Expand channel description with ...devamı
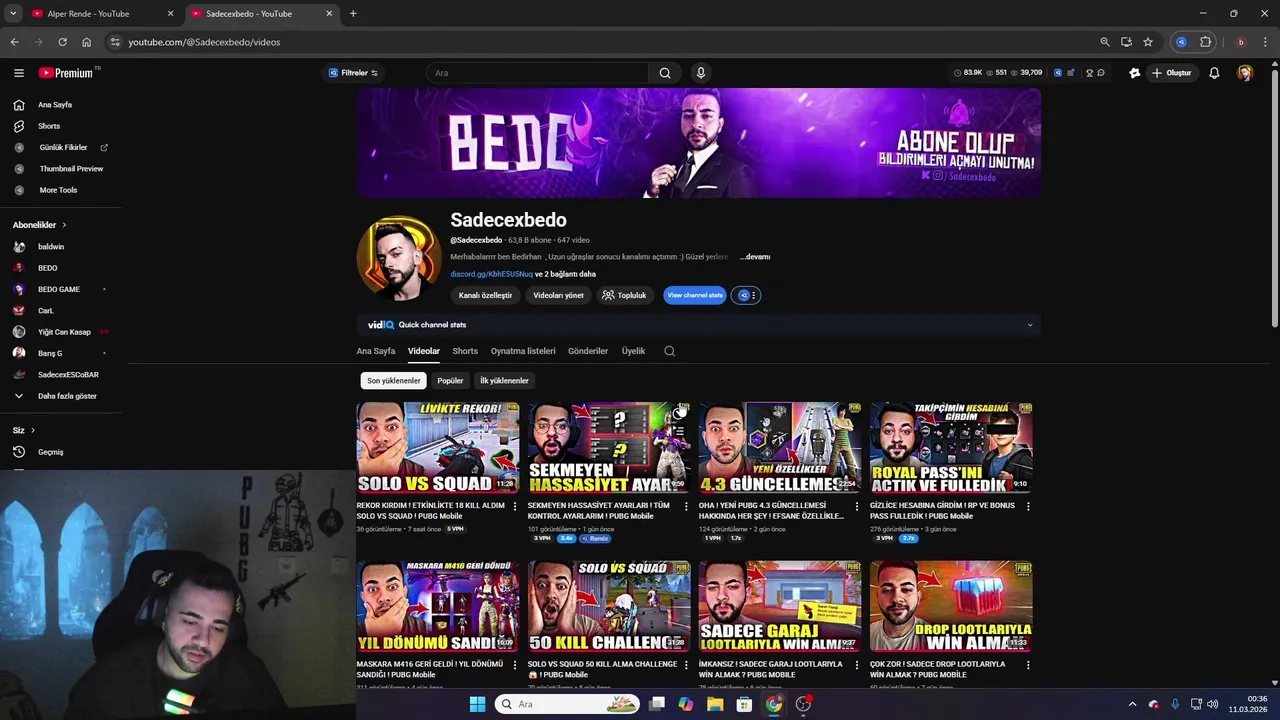 tap(755, 257)
